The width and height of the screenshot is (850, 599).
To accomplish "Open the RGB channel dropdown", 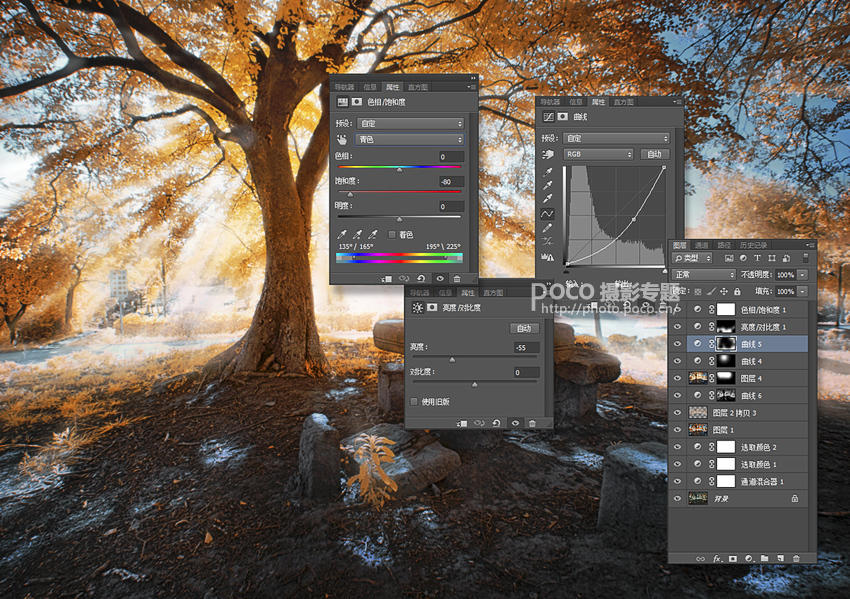I will tap(598, 154).
